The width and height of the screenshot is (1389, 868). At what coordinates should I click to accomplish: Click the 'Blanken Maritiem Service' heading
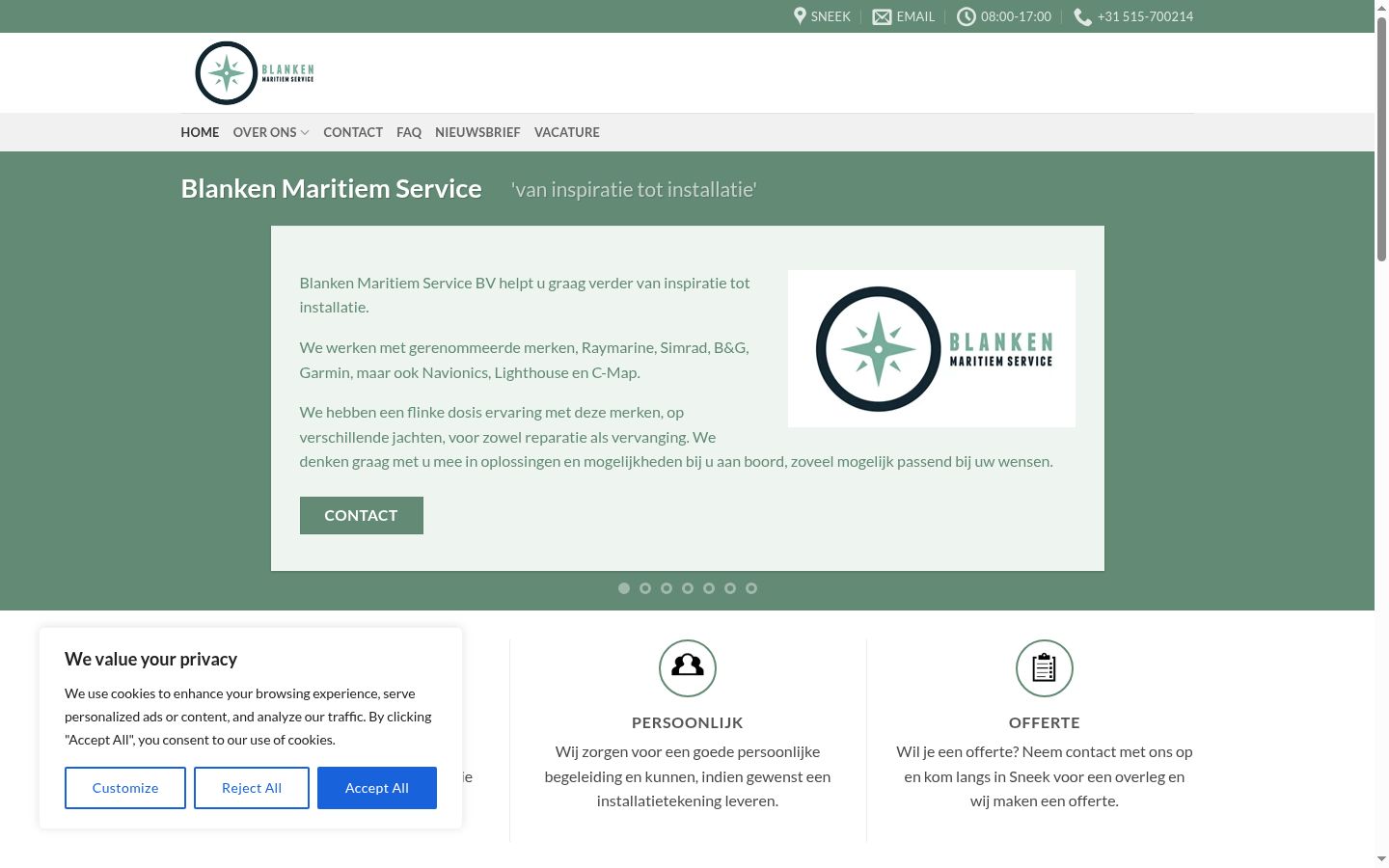[x=331, y=189]
